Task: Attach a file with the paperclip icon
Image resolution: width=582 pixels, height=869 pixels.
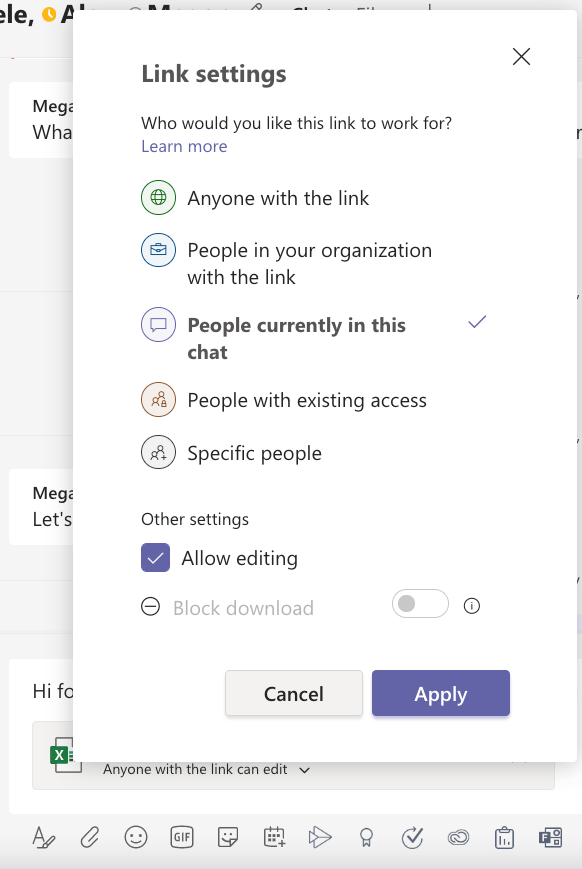Action: click(90, 838)
